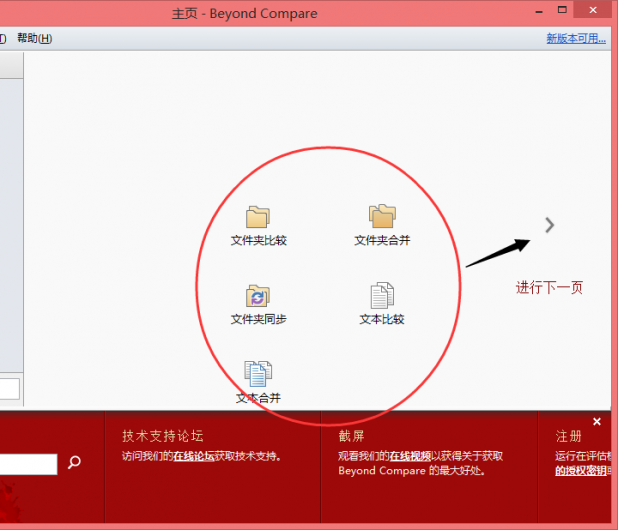
Task: Click the 注册 heading
Action: click(569, 436)
